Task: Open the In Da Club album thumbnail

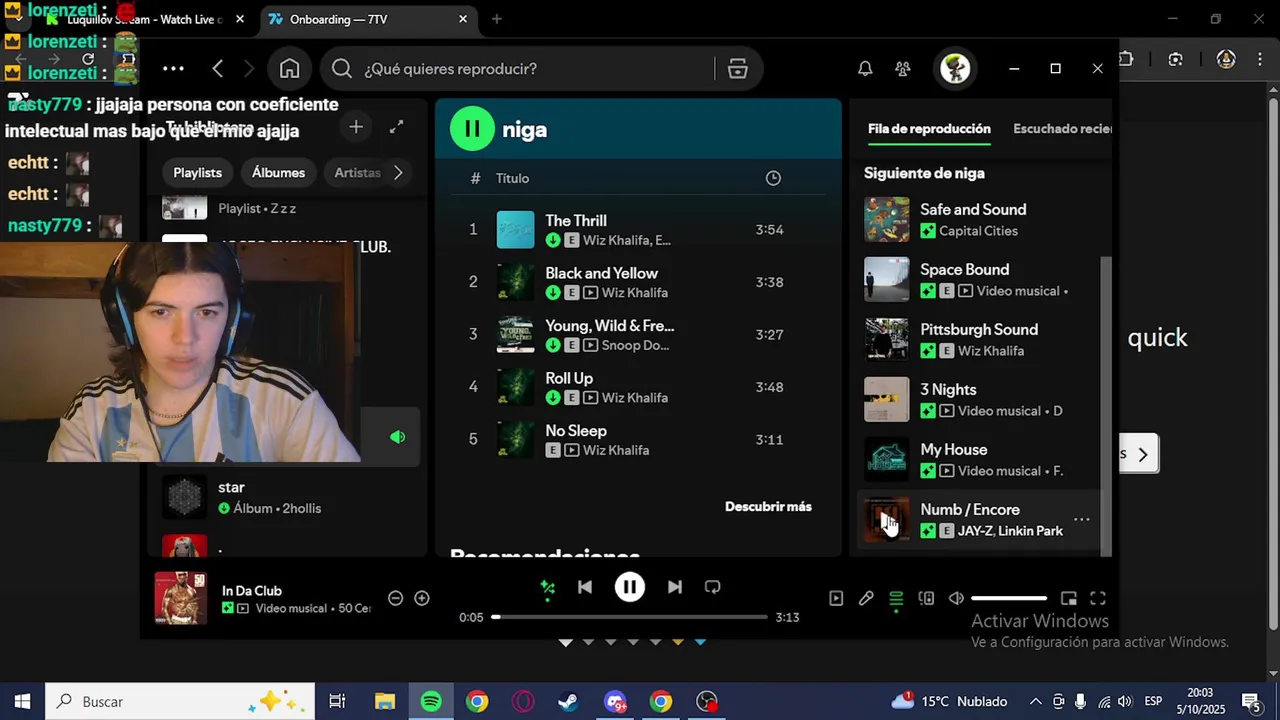Action: (181, 598)
